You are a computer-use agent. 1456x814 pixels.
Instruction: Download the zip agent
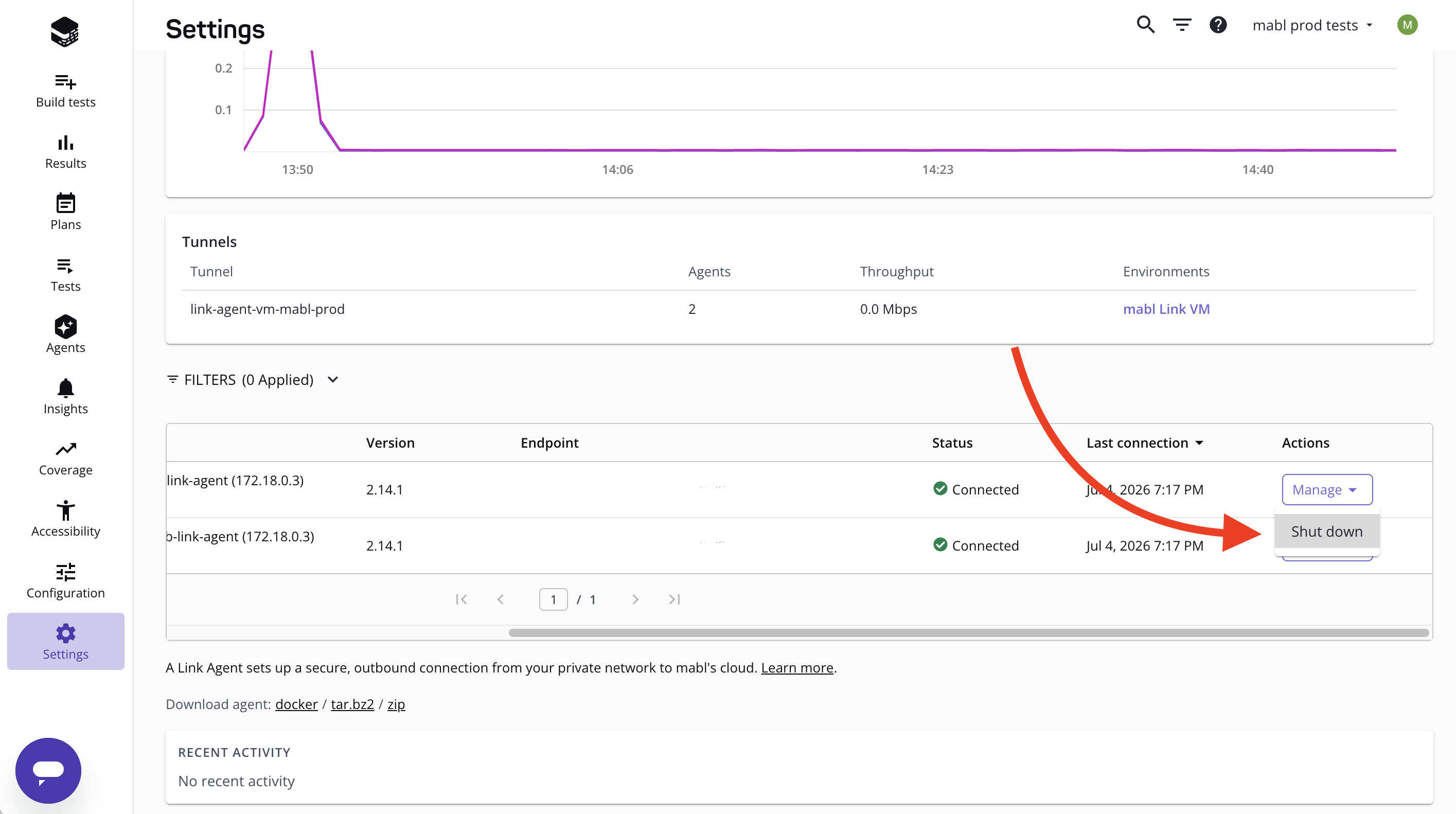[396, 704]
